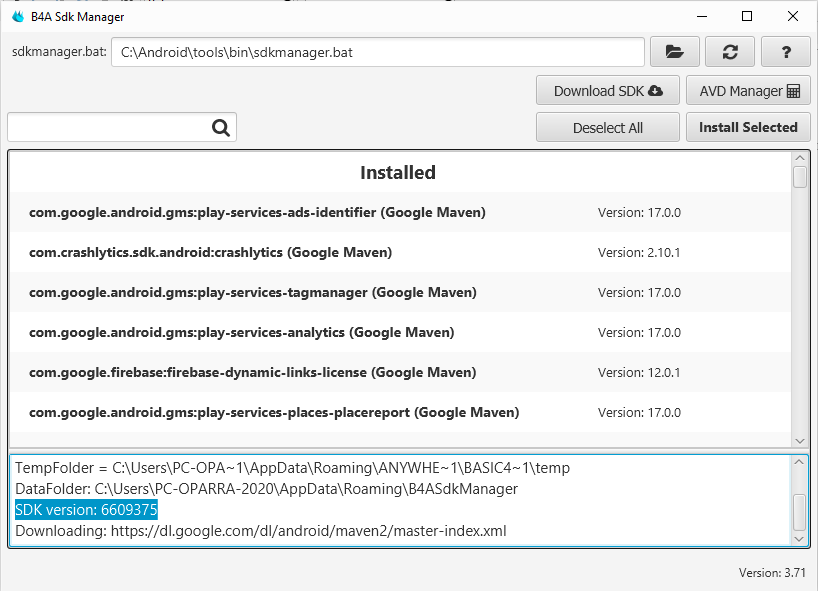Viewport: 818px width, 591px height.
Task: Click the TempFolder log line
Action: point(293,468)
